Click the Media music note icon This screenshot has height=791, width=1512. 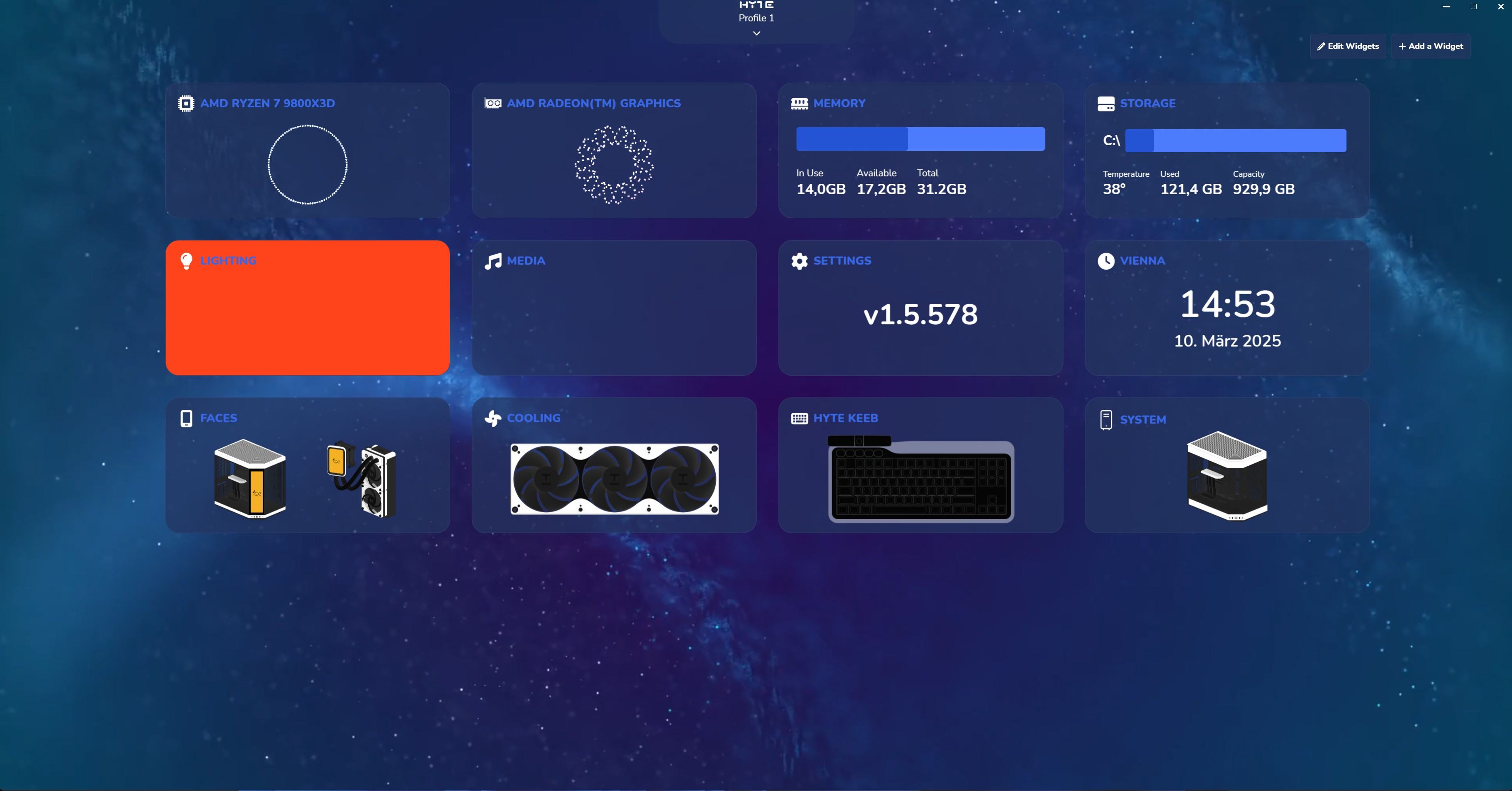click(x=492, y=261)
